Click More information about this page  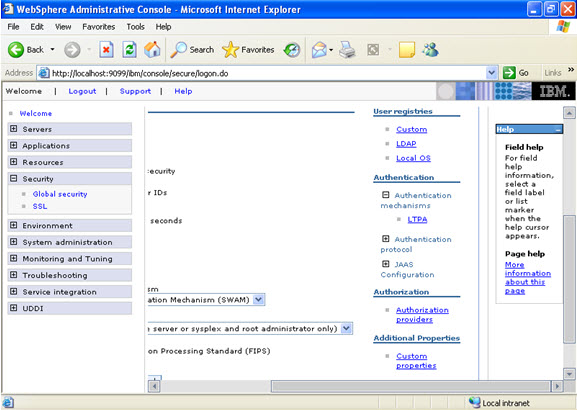(528, 278)
